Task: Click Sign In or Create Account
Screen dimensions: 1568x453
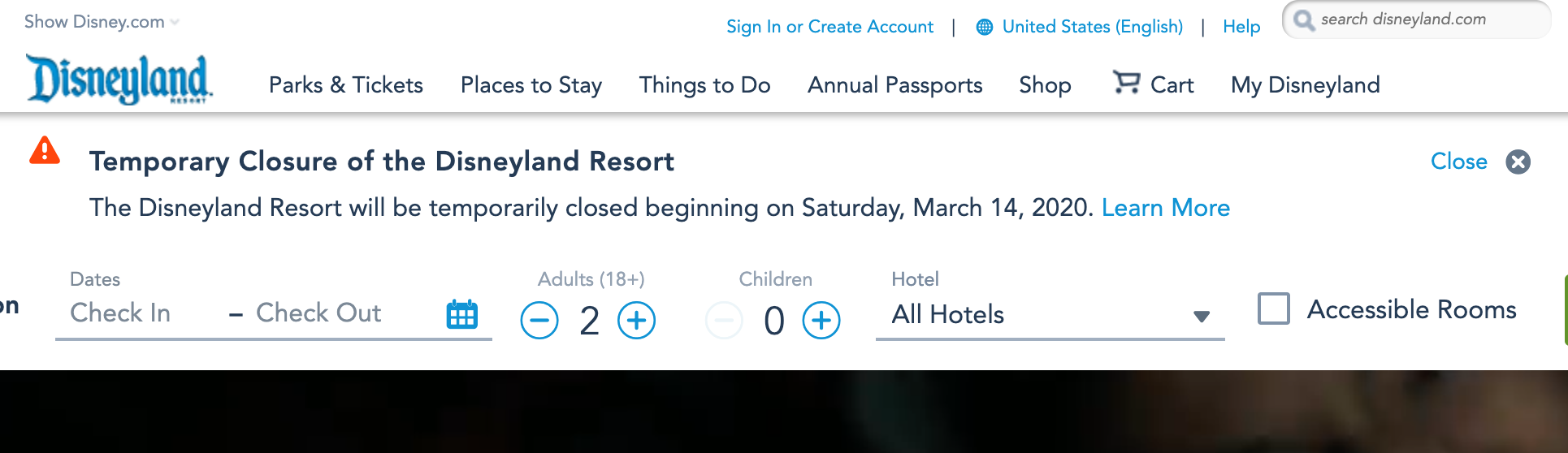Action: coord(829,27)
